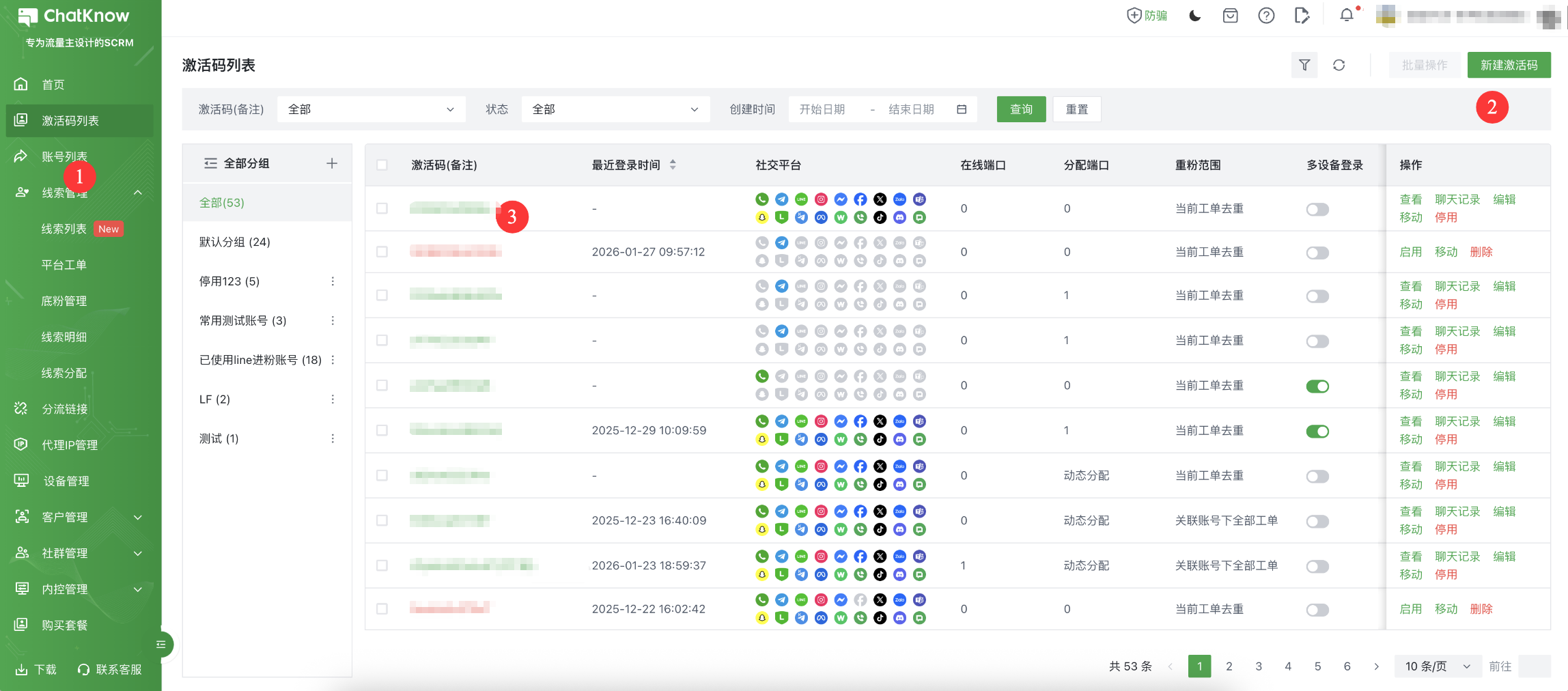This screenshot has width=1568, height=691.
Task: Open 账号列表 in the sidebar
Action: tap(64, 156)
